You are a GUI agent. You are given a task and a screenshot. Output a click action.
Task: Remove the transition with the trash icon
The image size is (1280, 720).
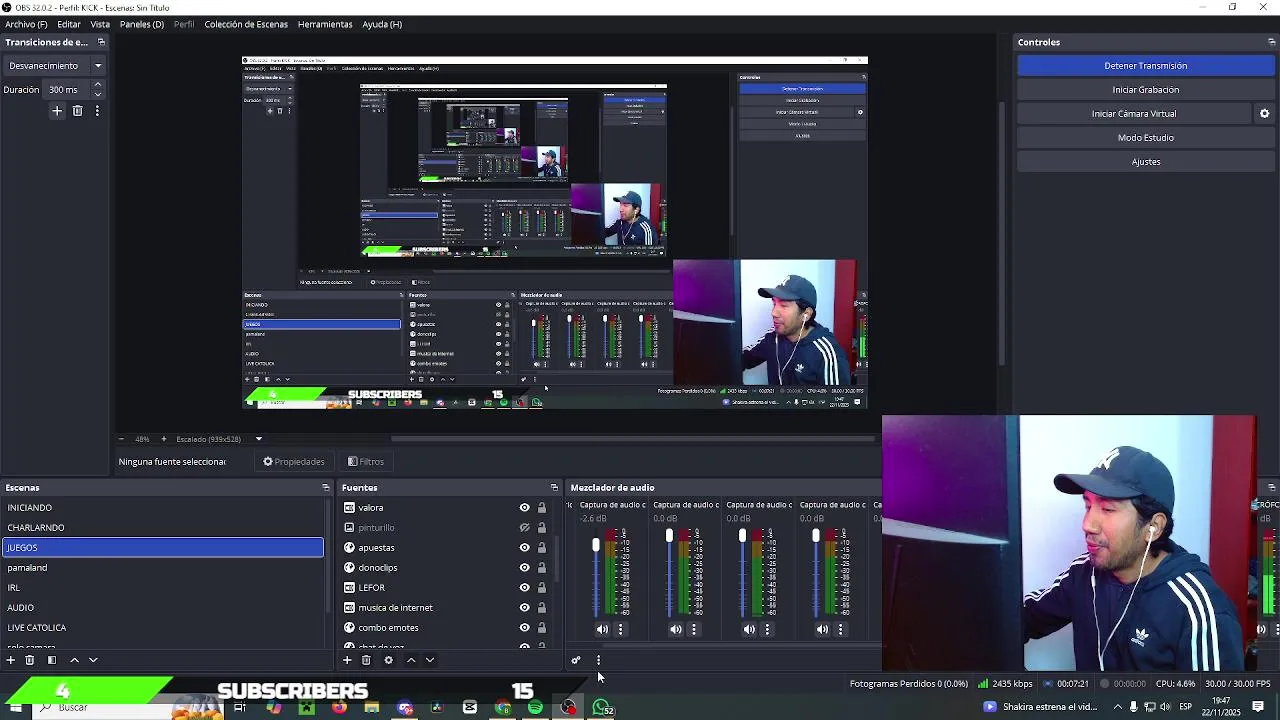pos(77,111)
